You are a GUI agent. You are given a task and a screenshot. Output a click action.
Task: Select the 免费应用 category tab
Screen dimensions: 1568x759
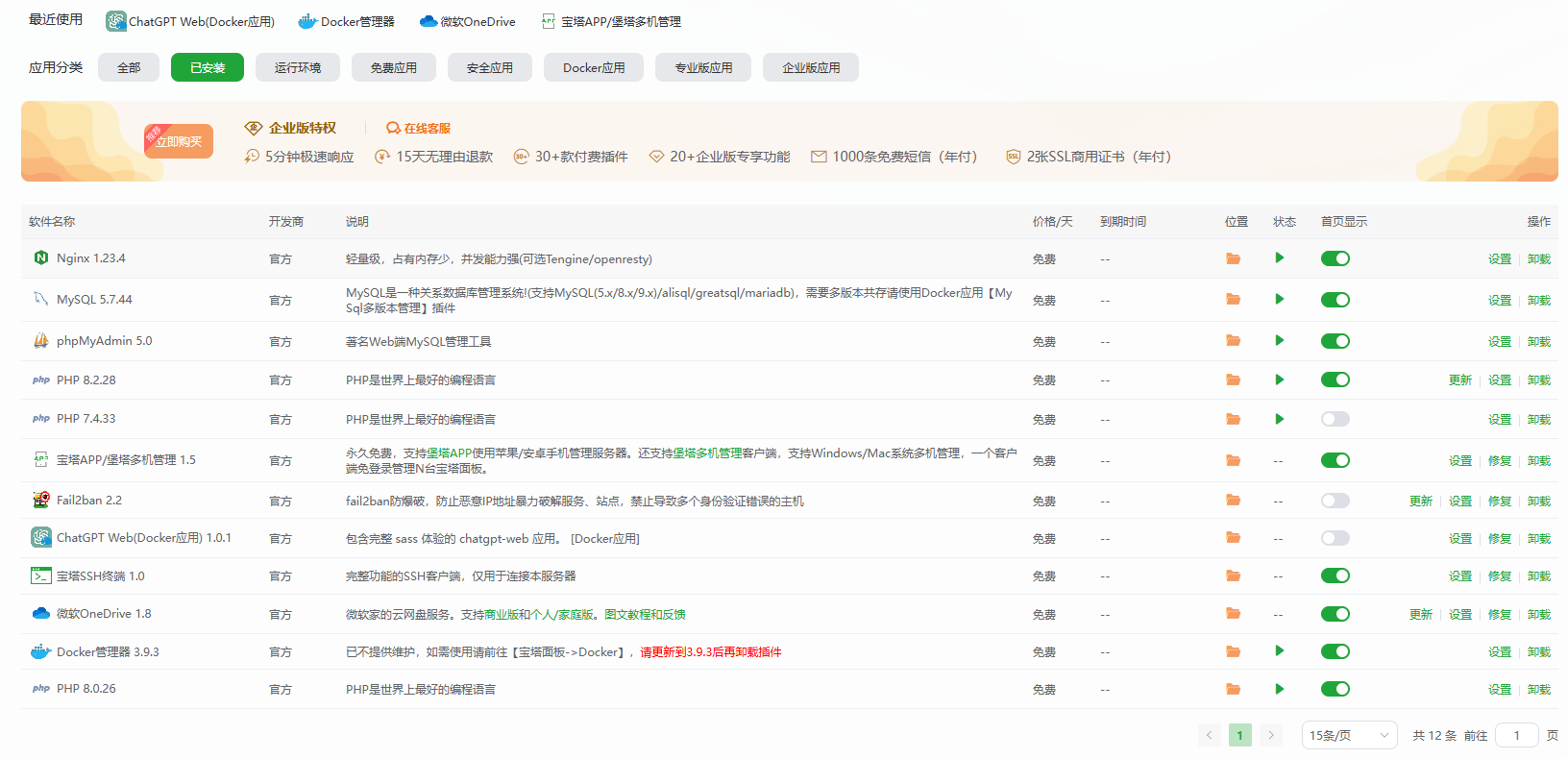[x=394, y=67]
